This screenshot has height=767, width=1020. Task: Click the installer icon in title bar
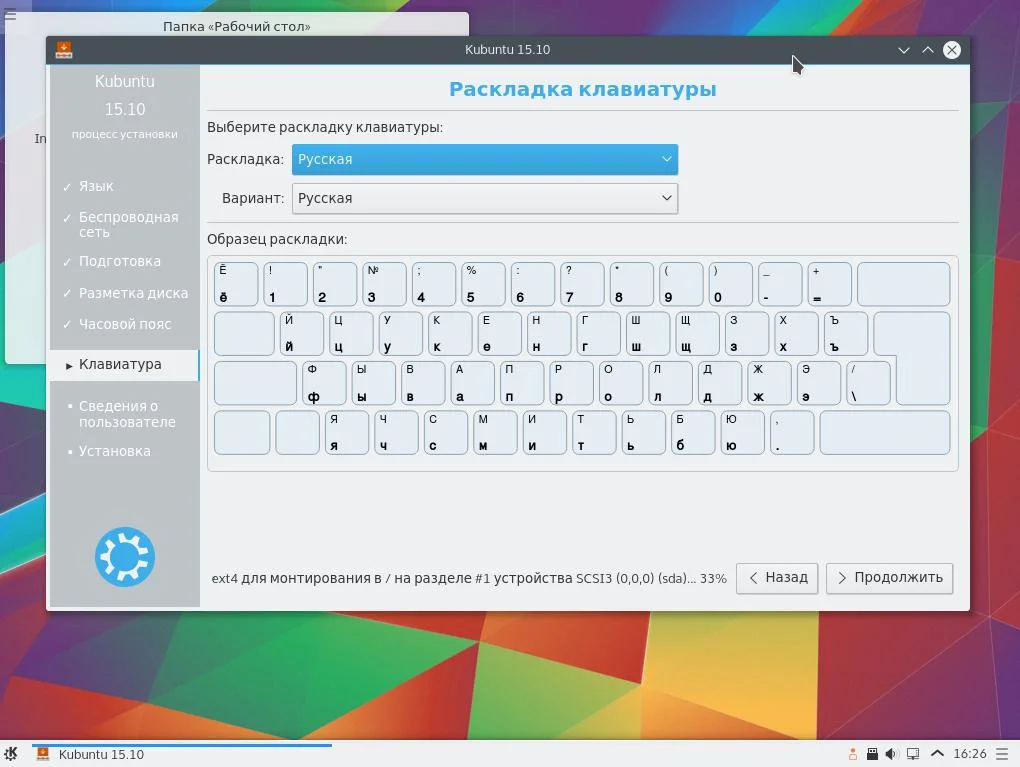click(64, 50)
